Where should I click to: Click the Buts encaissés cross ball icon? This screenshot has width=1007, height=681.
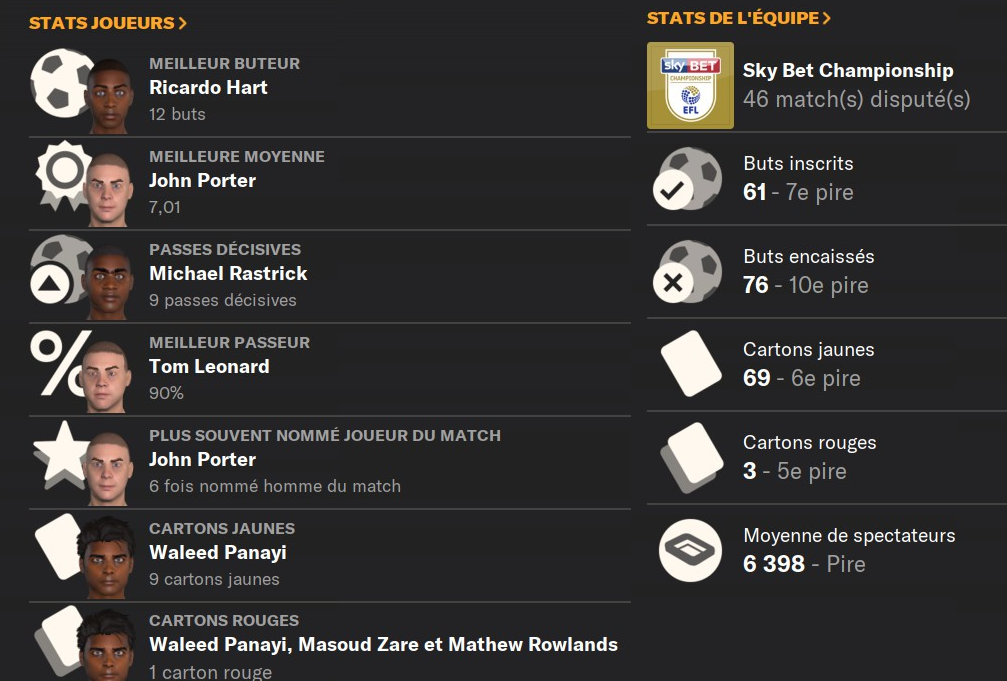tap(689, 271)
